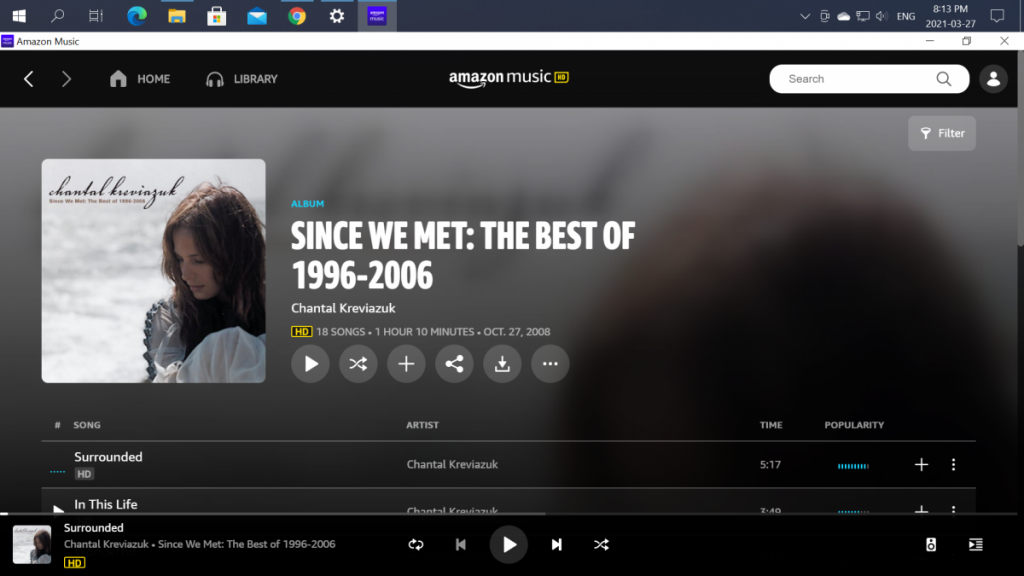The height and width of the screenshot is (576, 1024).
Task: Toggle repeat in the player bar
Action: pyautogui.click(x=416, y=545)
